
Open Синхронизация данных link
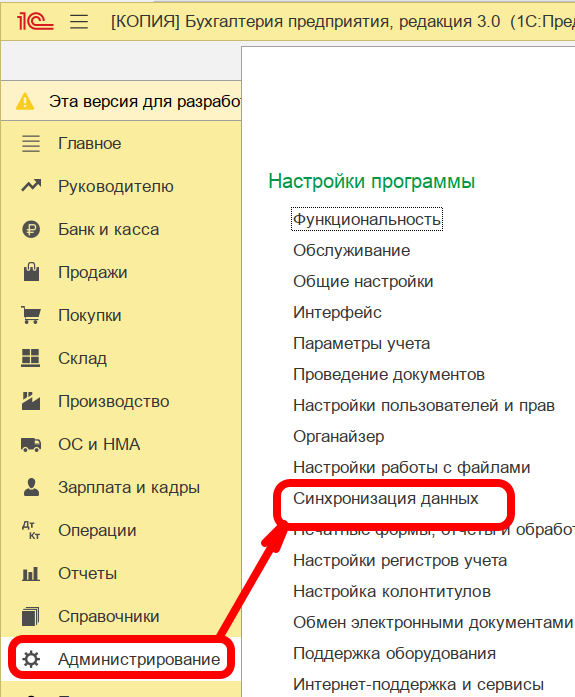point(386,499)
